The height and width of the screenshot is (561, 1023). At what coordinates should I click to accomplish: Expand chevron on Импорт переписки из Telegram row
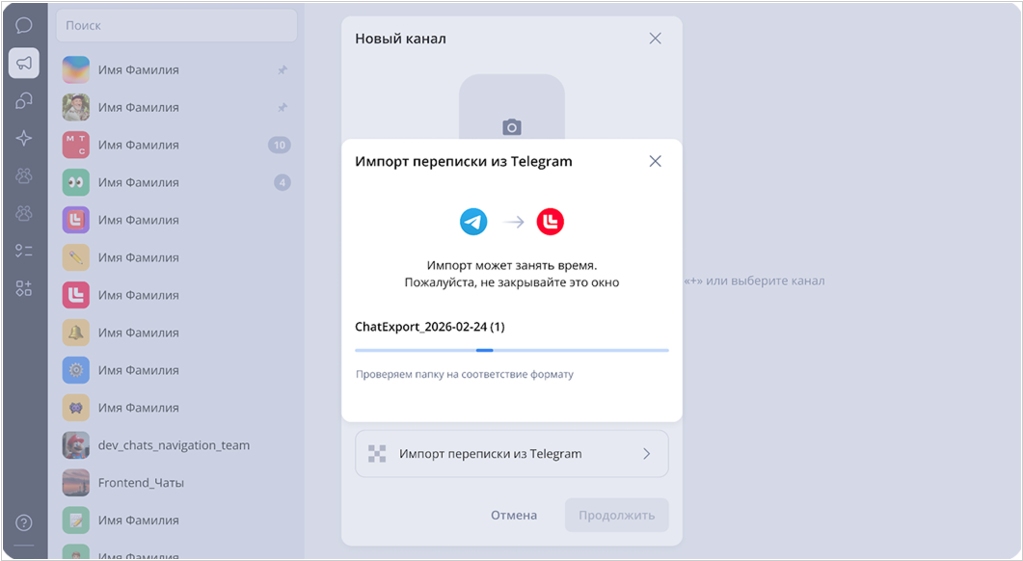(646, 454)
